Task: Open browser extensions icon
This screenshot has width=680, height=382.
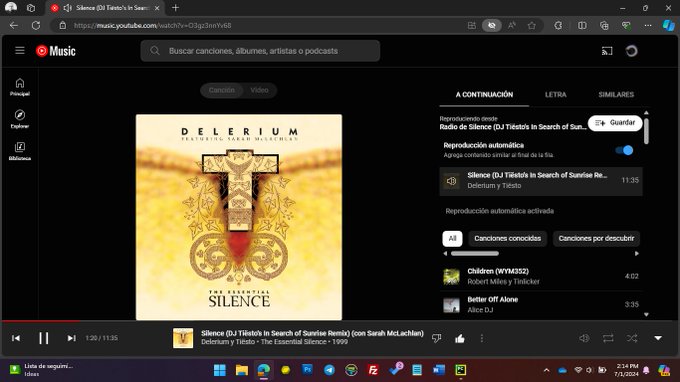Action: (558, 26)
